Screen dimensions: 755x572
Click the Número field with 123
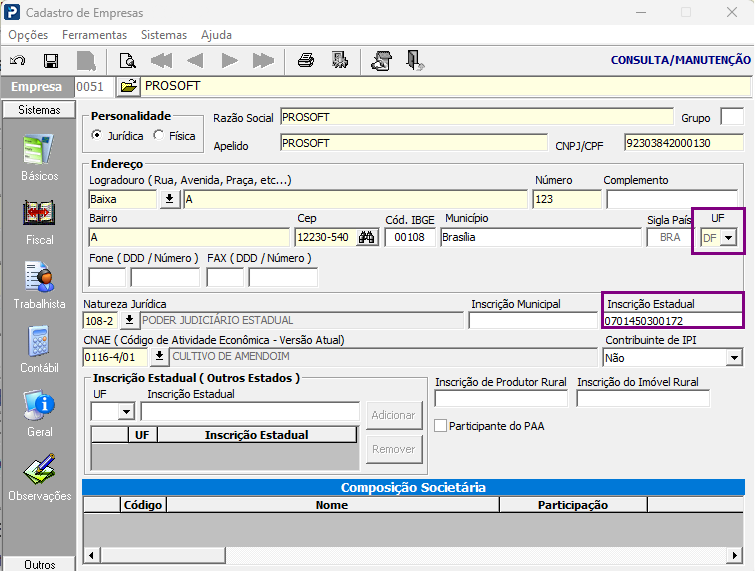click(x=567, y=199)
